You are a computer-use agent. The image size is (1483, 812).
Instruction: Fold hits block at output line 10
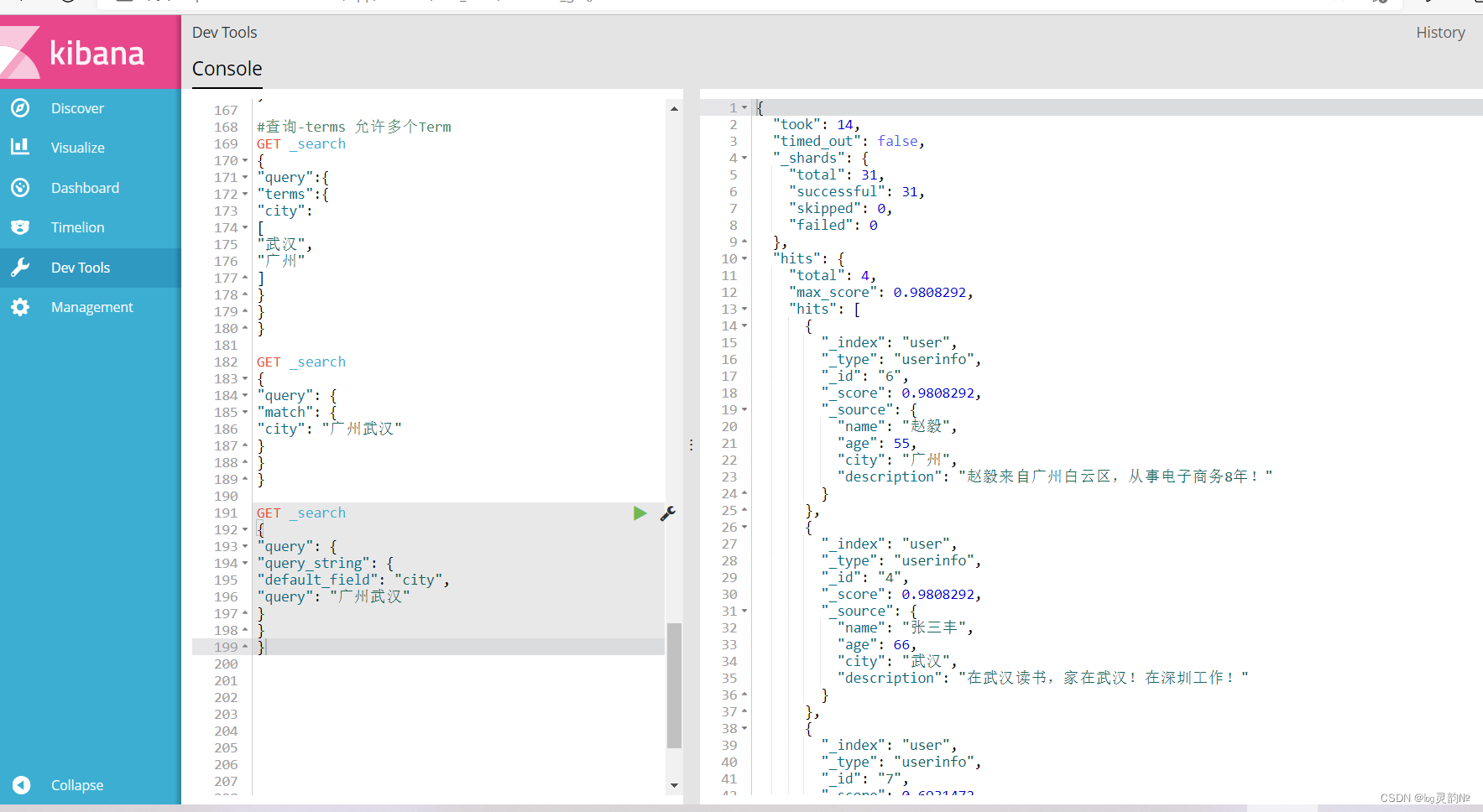click(744, 259)
